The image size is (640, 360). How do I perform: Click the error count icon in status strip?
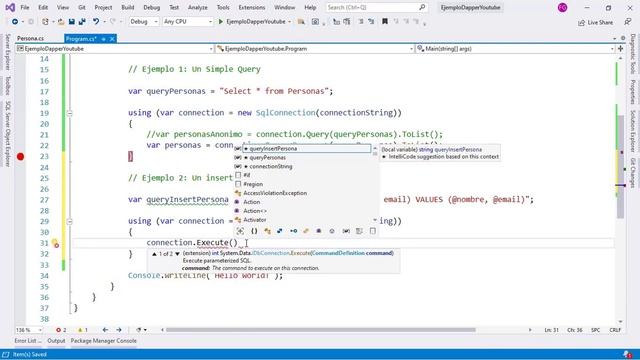pos(58,330)
